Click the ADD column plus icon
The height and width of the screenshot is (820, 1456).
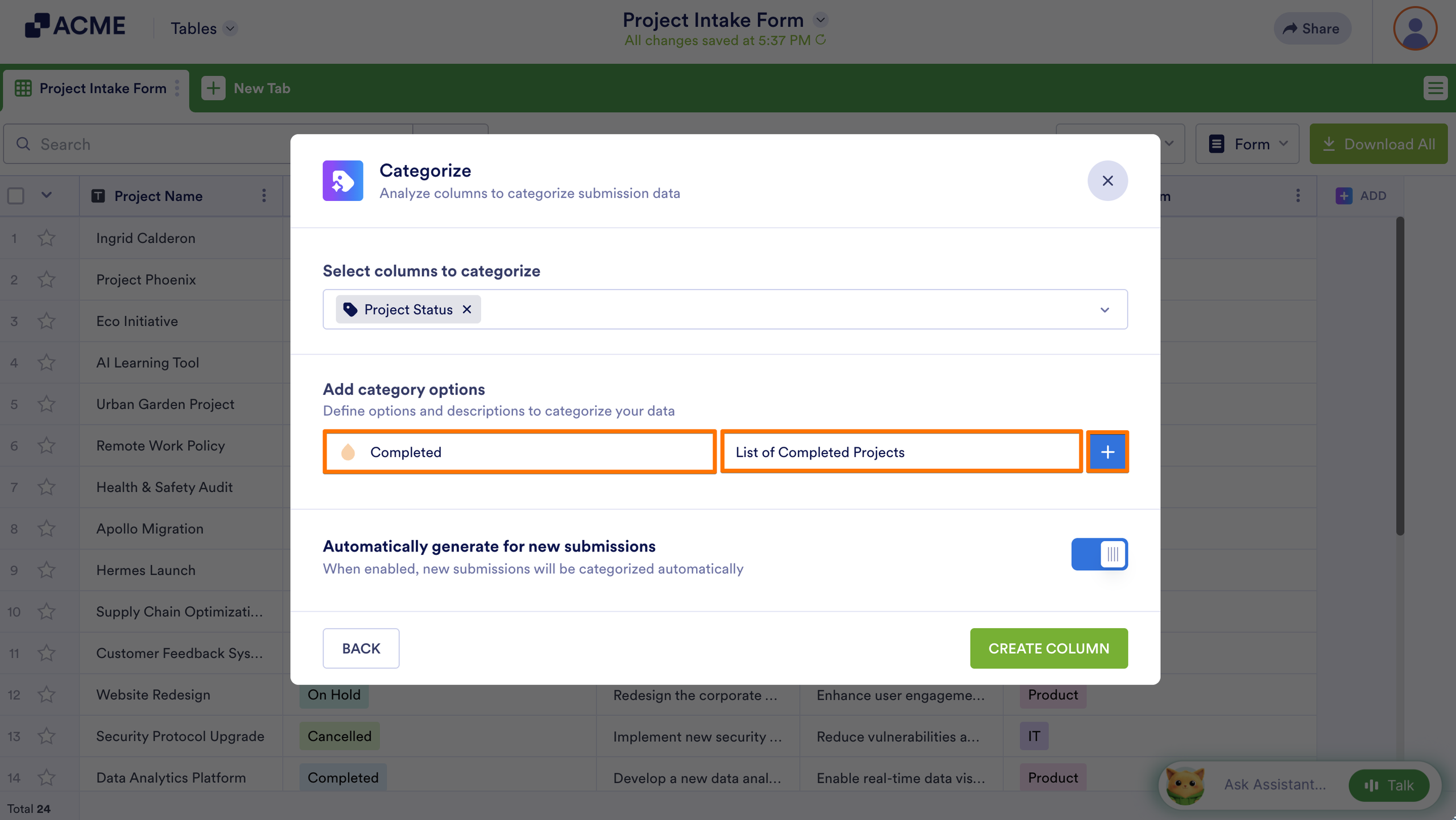tap(1344, 196)
